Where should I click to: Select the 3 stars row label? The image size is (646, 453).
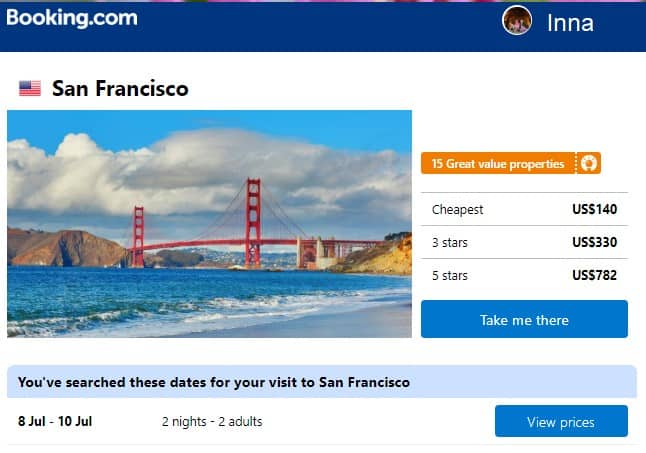coord(450,243)
